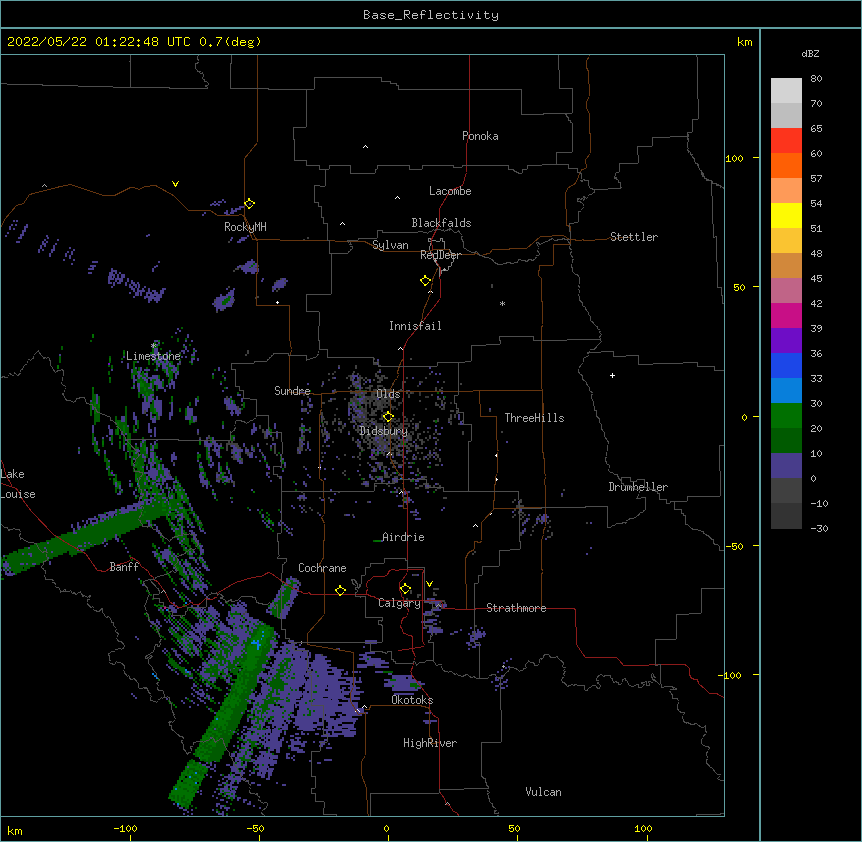Click the Banff label
This screenshot has width=862, height=842.
tap(124, 567)
